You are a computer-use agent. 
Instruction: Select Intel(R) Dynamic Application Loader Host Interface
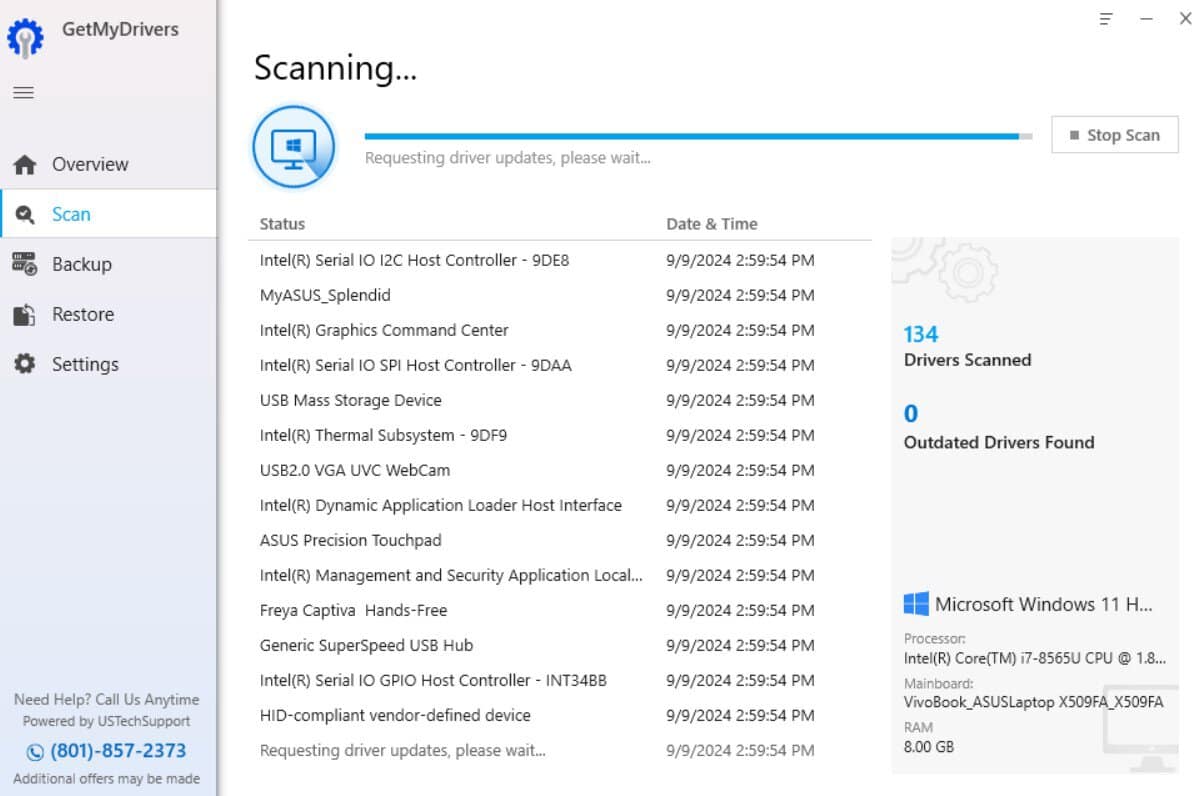[x=560, y=505]
